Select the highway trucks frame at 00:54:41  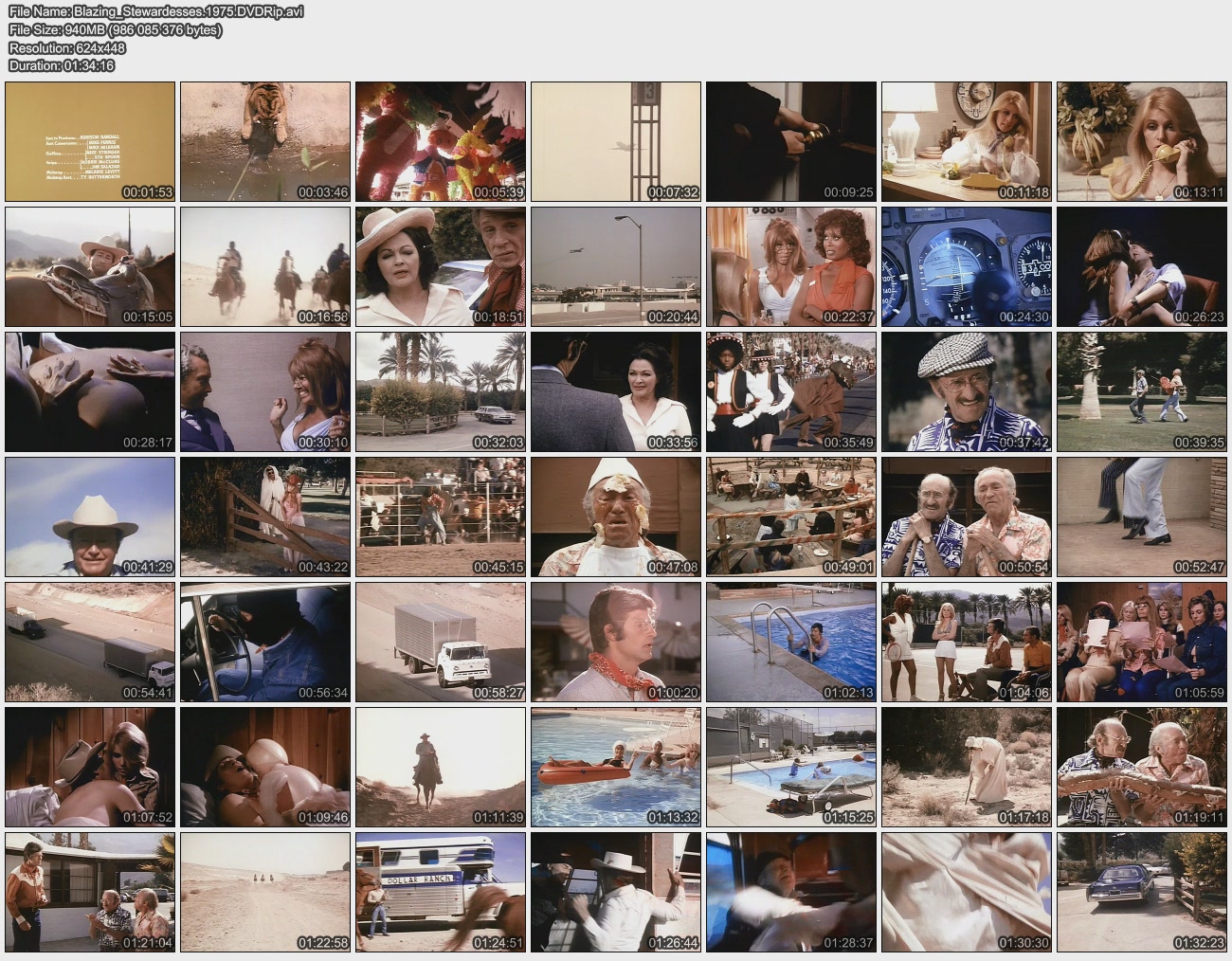click(x=90, y=642)
